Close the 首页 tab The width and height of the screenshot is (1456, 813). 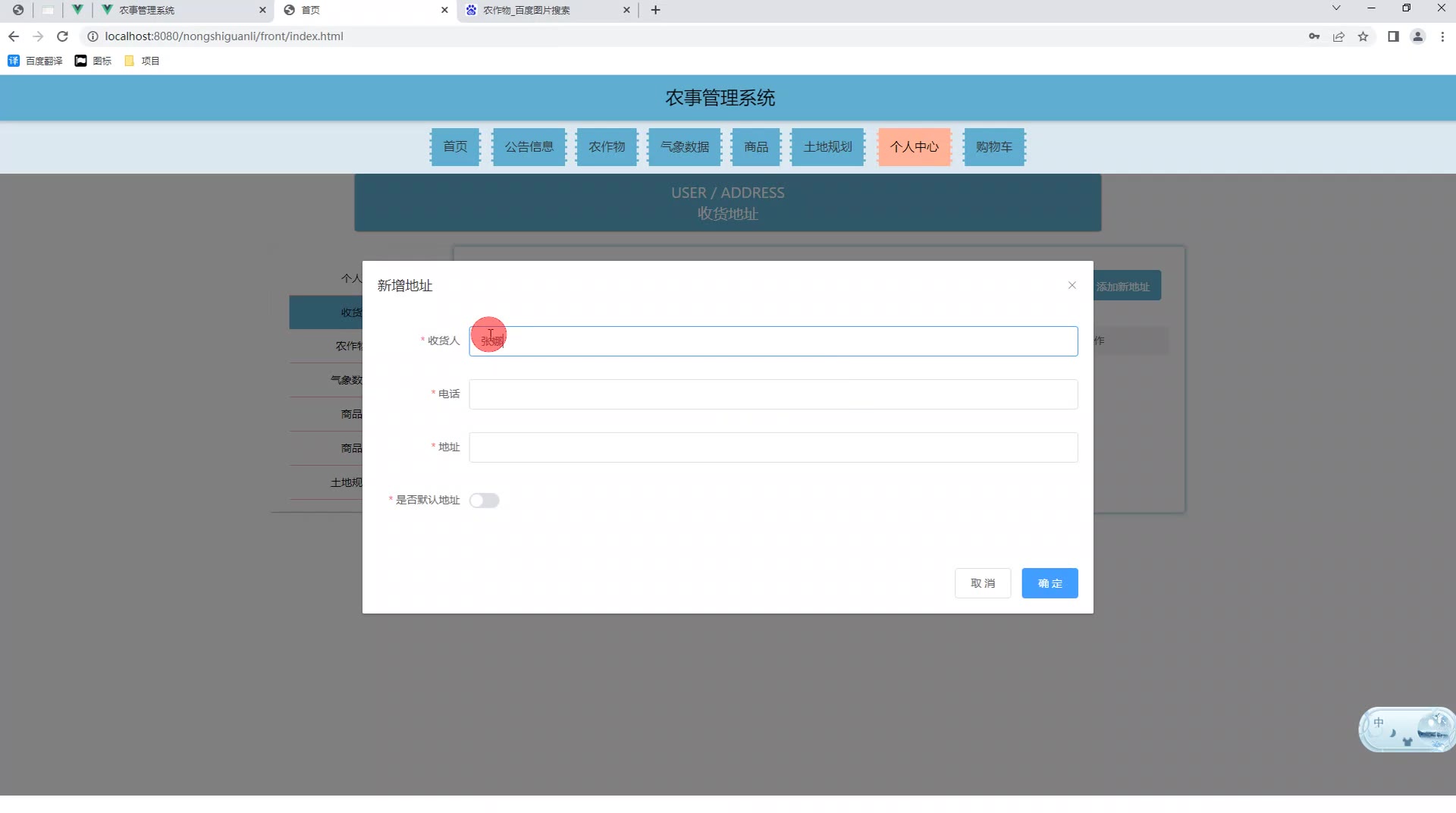pyautogui.click(x=444, y=10)
